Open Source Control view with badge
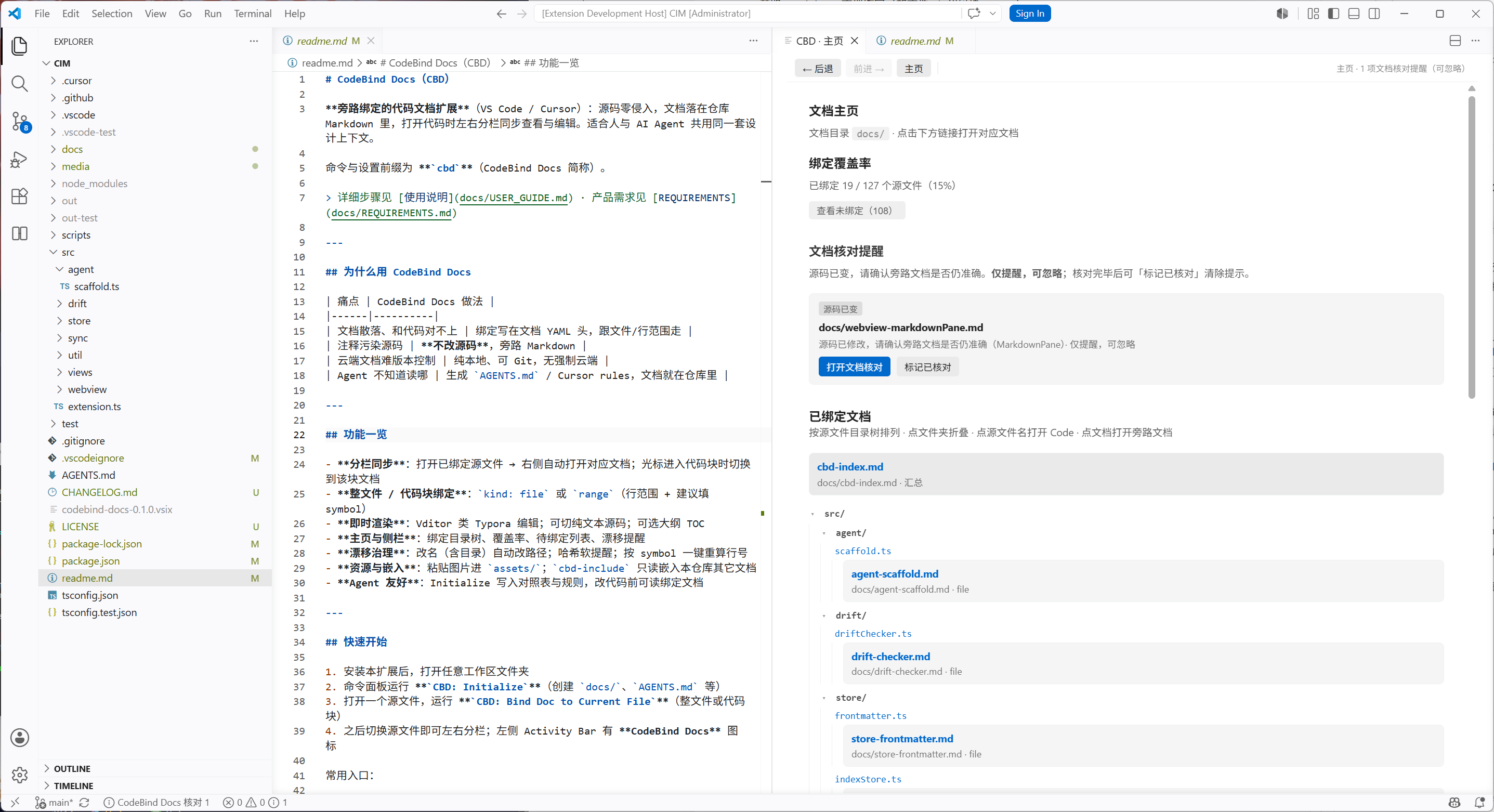1494x812 pixels. coord(20,122)
